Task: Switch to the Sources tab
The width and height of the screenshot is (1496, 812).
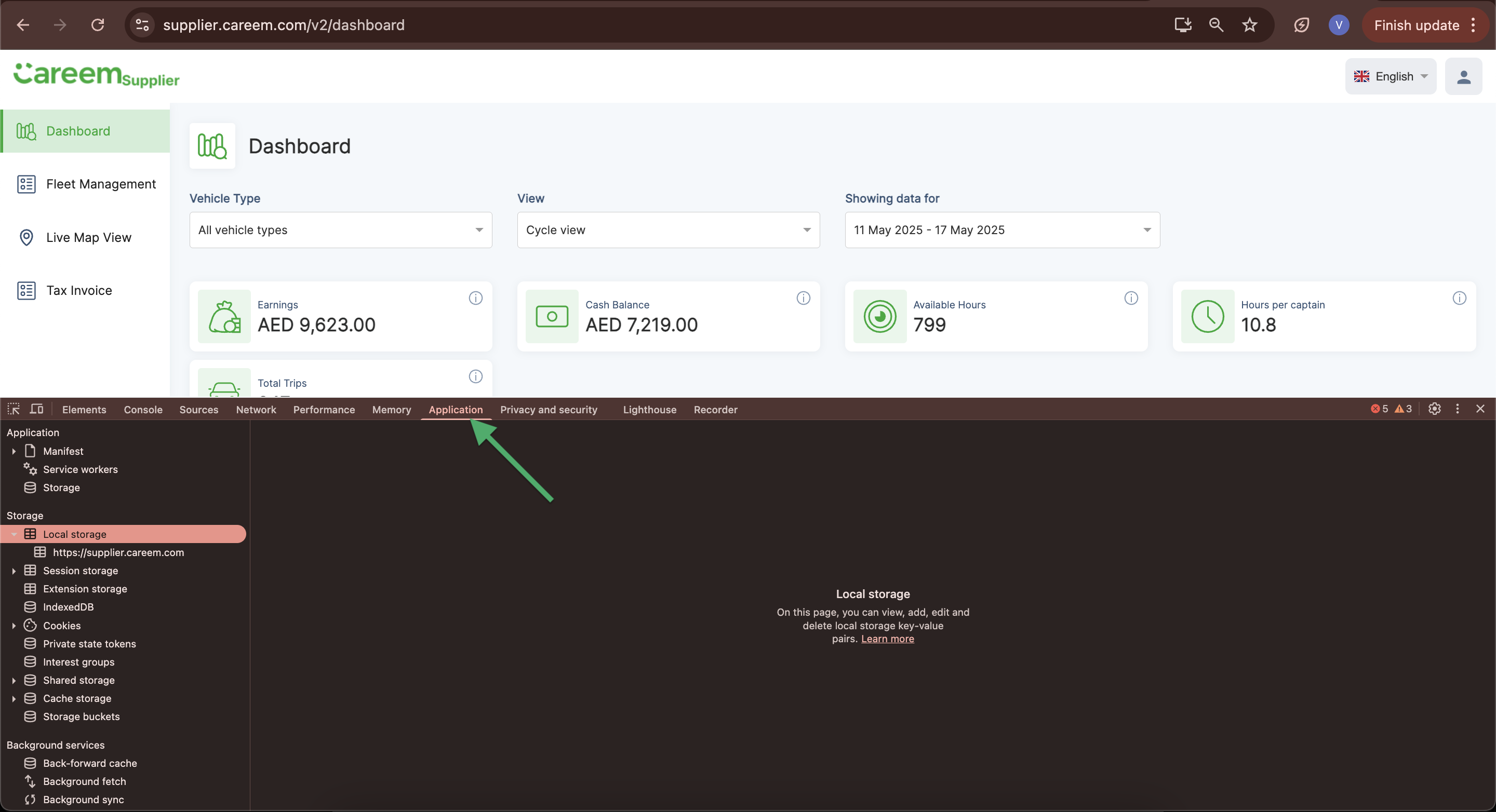Action: pyautogui.click(x=198, y=410)
